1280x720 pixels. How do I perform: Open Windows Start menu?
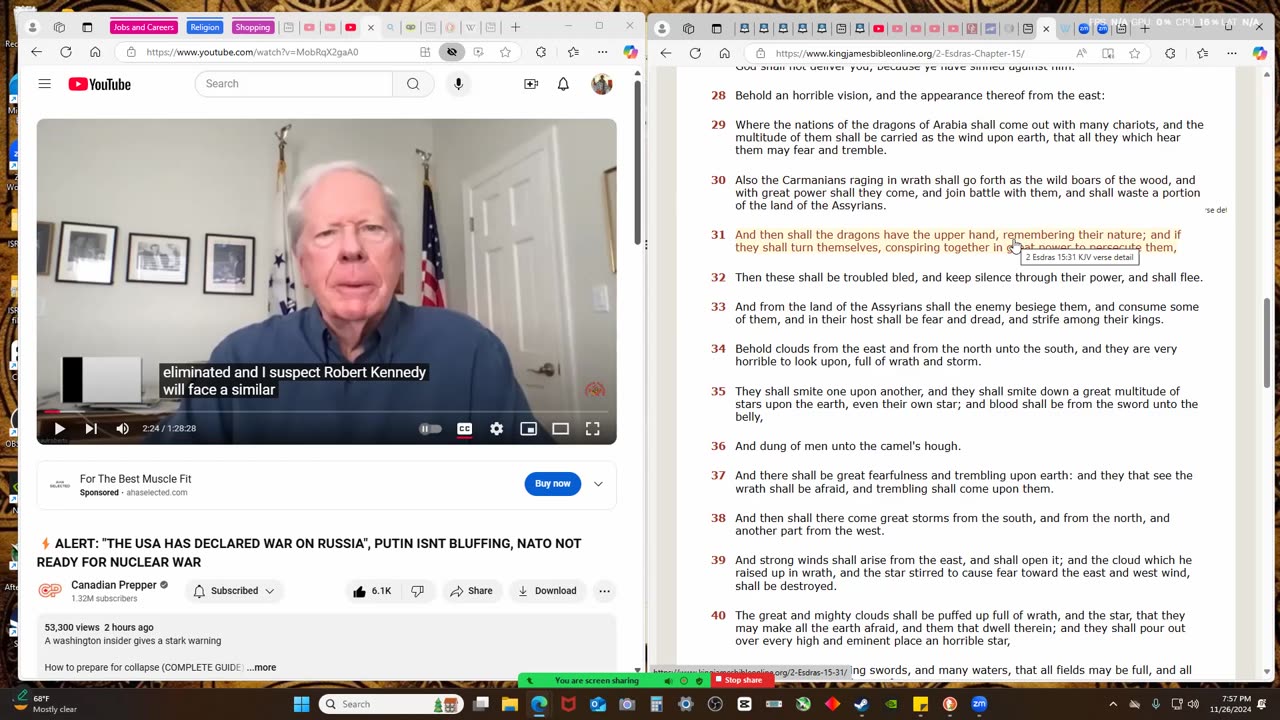[x=301, y=704]
